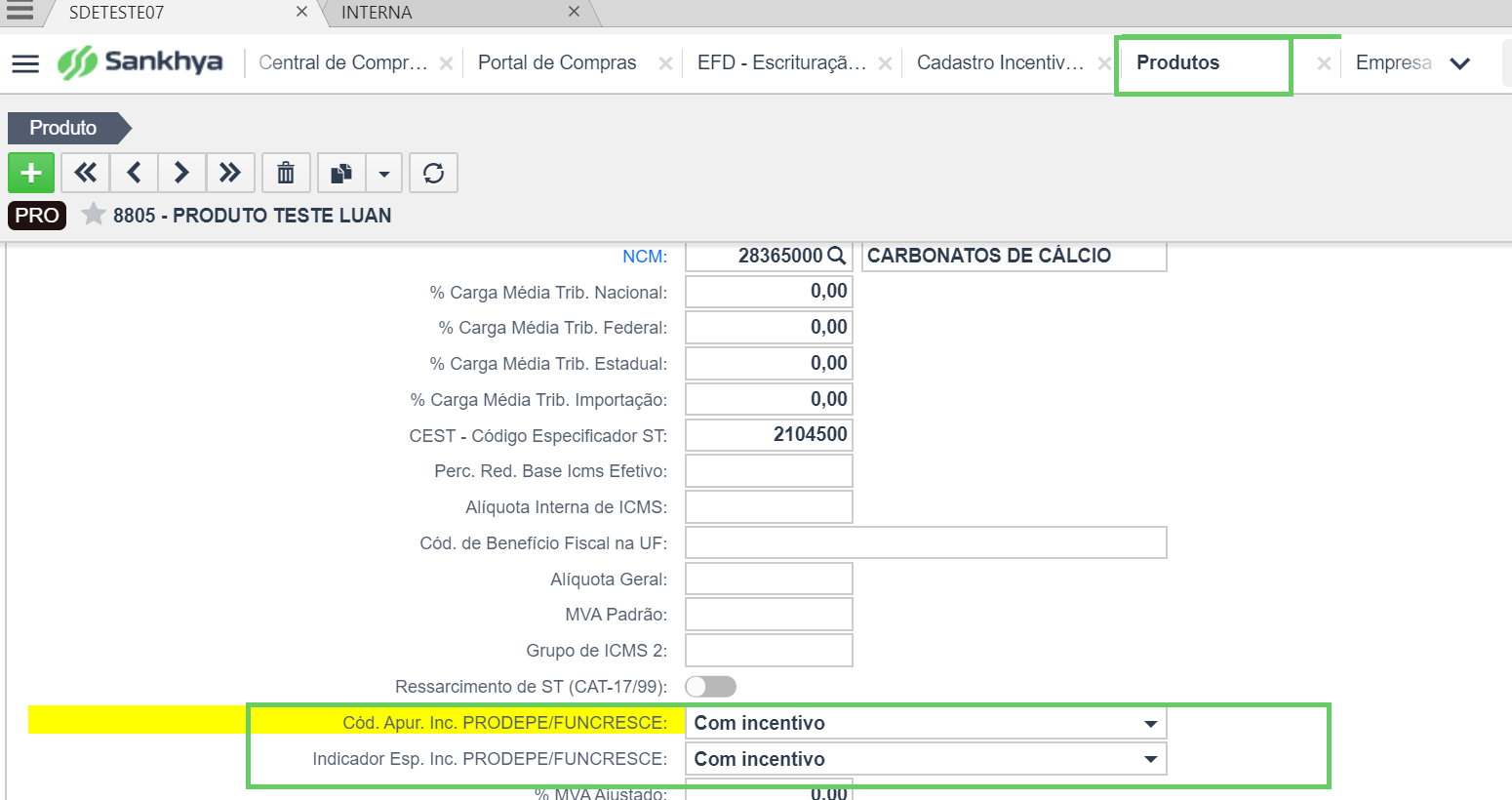Open the Sankhya main menu hamburger
This screenshot has height=800, width=1512.
(x=25, y=63)
